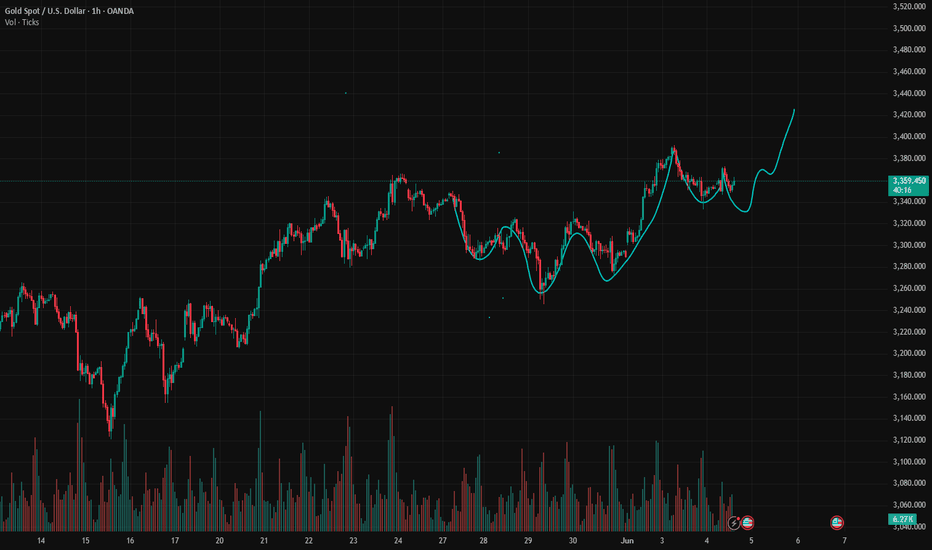Click the current price label 3,359.450

tap(908, 185)
